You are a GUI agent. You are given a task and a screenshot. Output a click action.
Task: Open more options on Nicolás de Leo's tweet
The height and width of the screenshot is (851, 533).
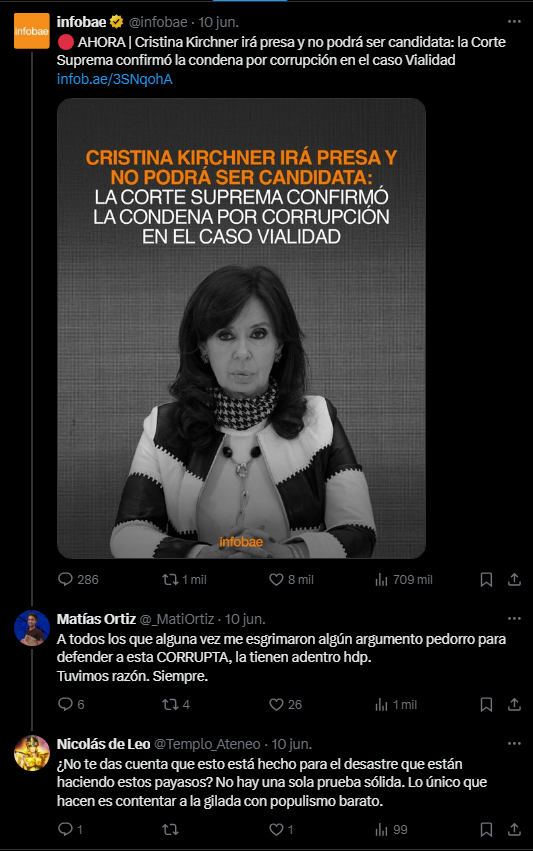pos(514,744)
